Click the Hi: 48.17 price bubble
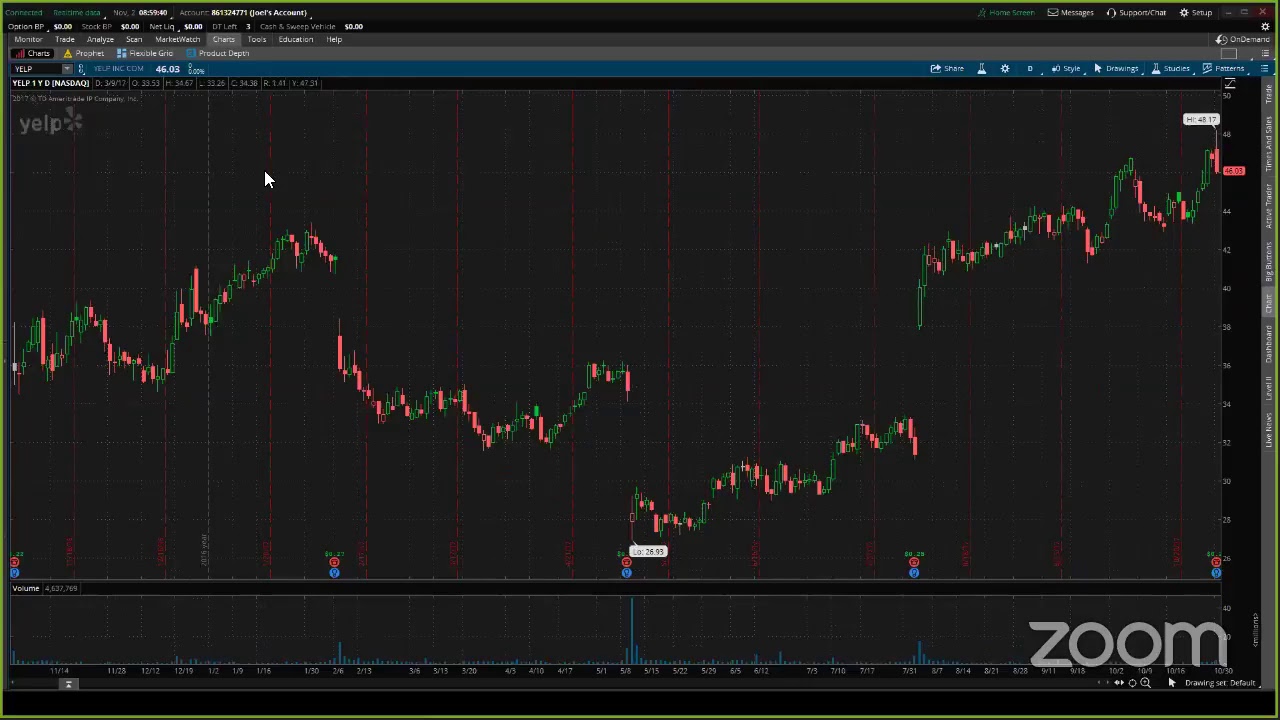 tap(1201, 120)
